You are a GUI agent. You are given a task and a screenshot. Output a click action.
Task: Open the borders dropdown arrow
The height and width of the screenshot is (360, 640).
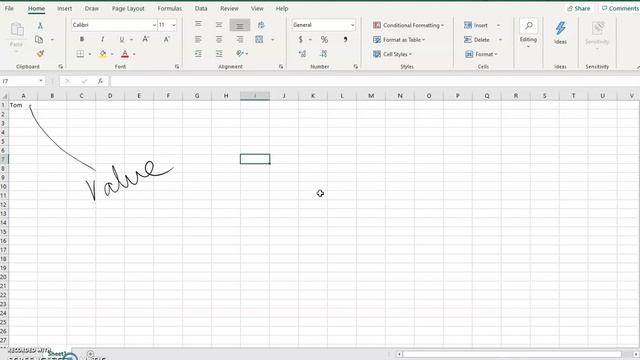[x=90, y=54]
